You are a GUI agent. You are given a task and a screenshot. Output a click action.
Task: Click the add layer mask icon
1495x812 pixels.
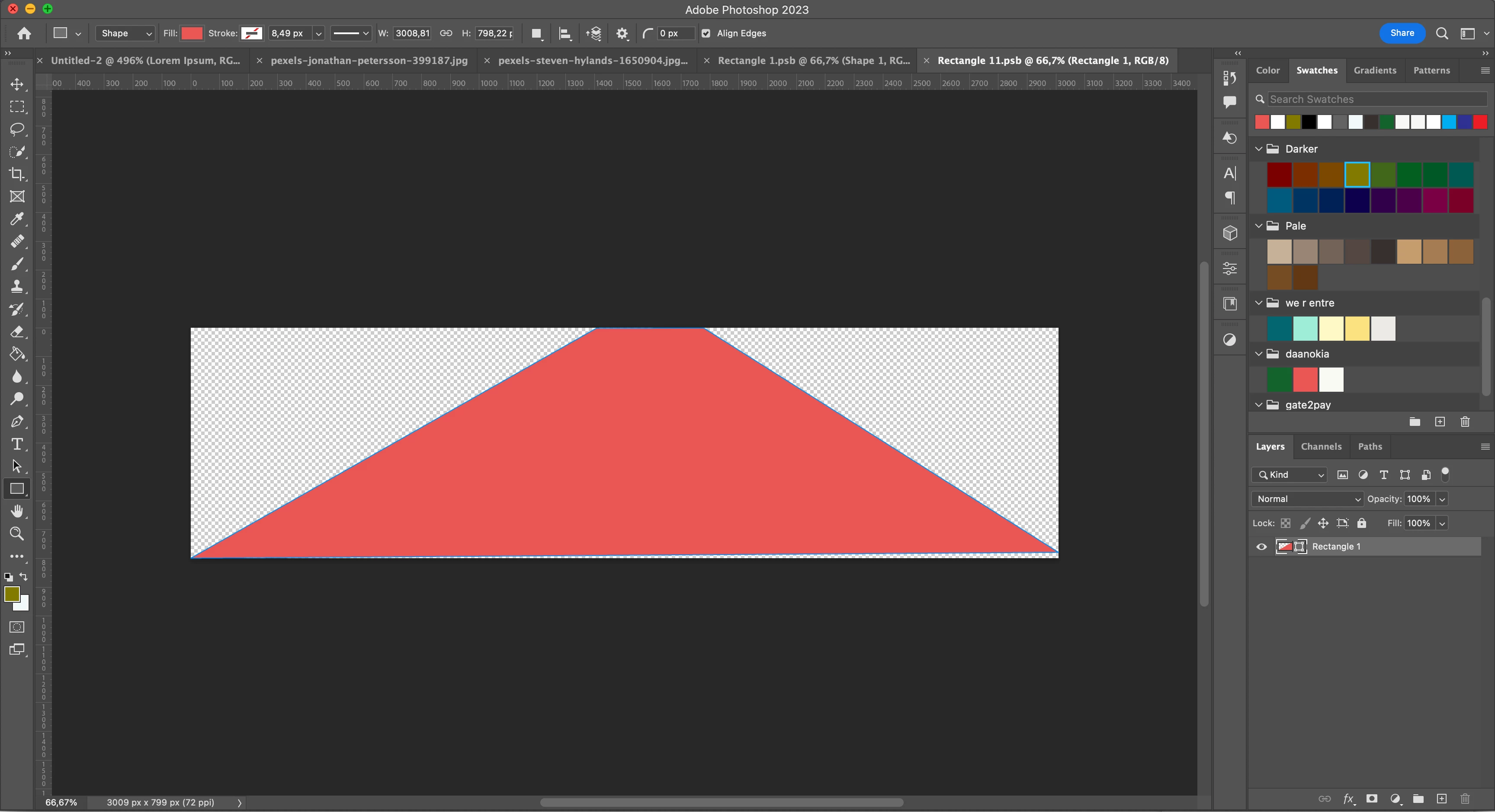click(1372, 799)
